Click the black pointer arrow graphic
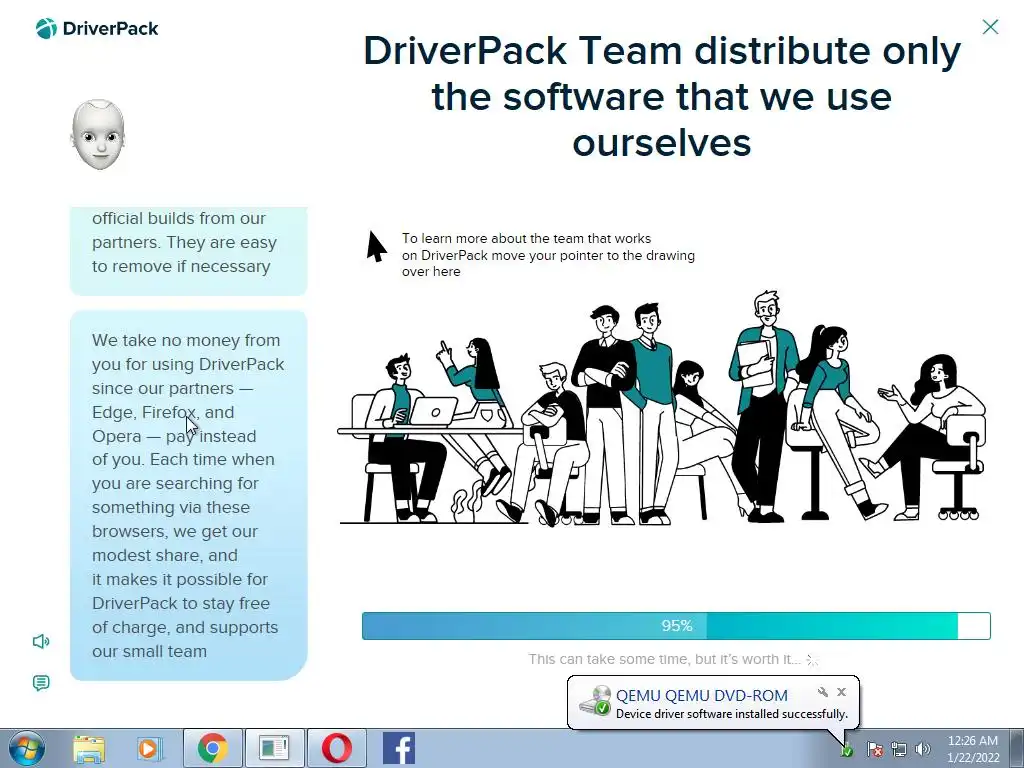The width and height of the screenshot is (1024, 768). tap(376, 246)
